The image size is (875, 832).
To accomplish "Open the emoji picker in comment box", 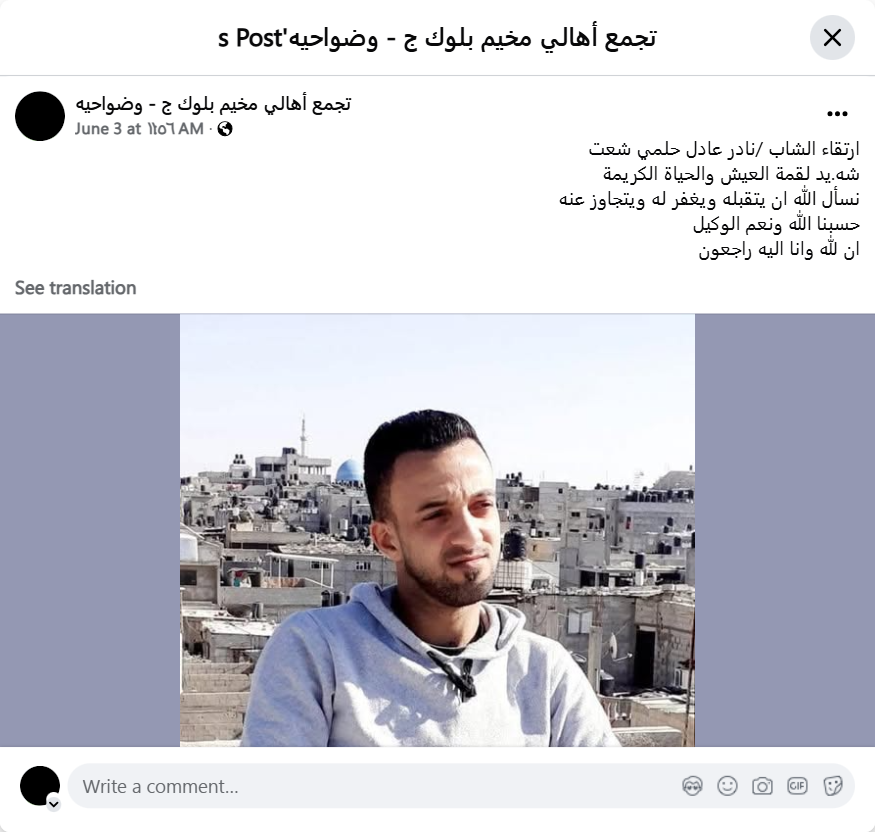I will (727, 786).
